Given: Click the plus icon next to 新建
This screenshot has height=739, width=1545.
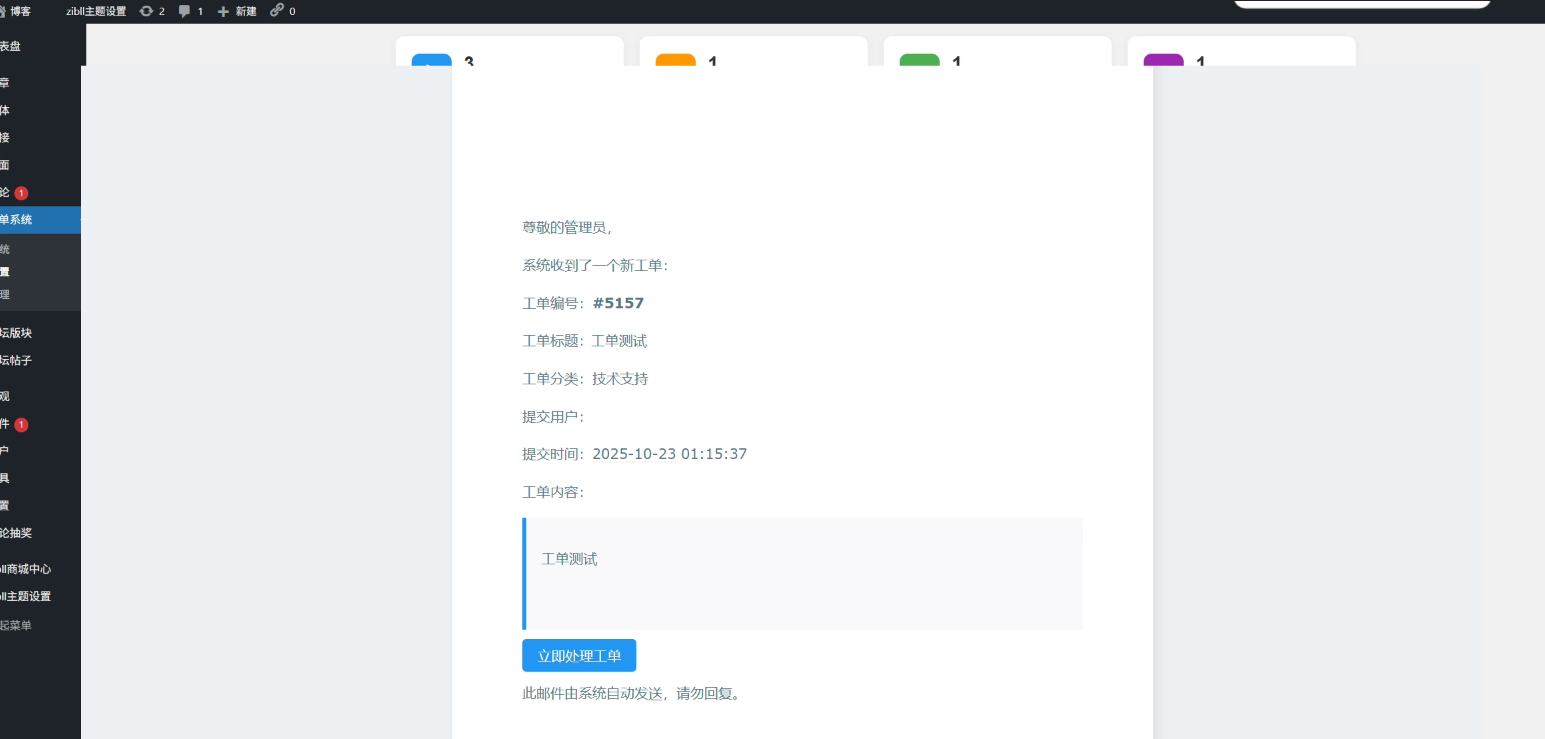Looking at the screenshot, I should pos(223,11).
